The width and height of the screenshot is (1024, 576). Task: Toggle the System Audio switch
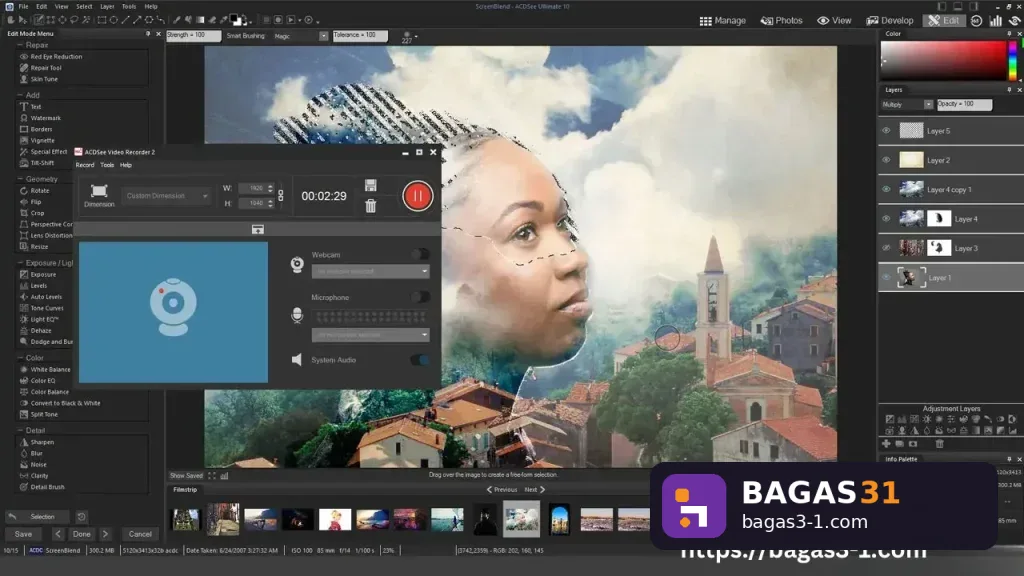coord(421,360)
